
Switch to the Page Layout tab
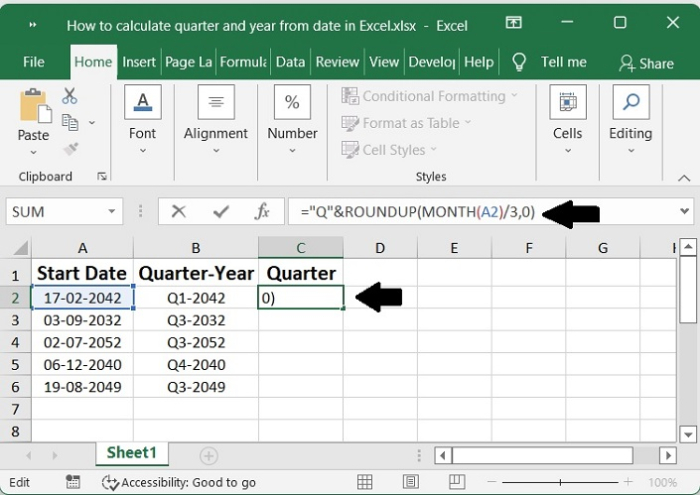(x=188, y=62)
